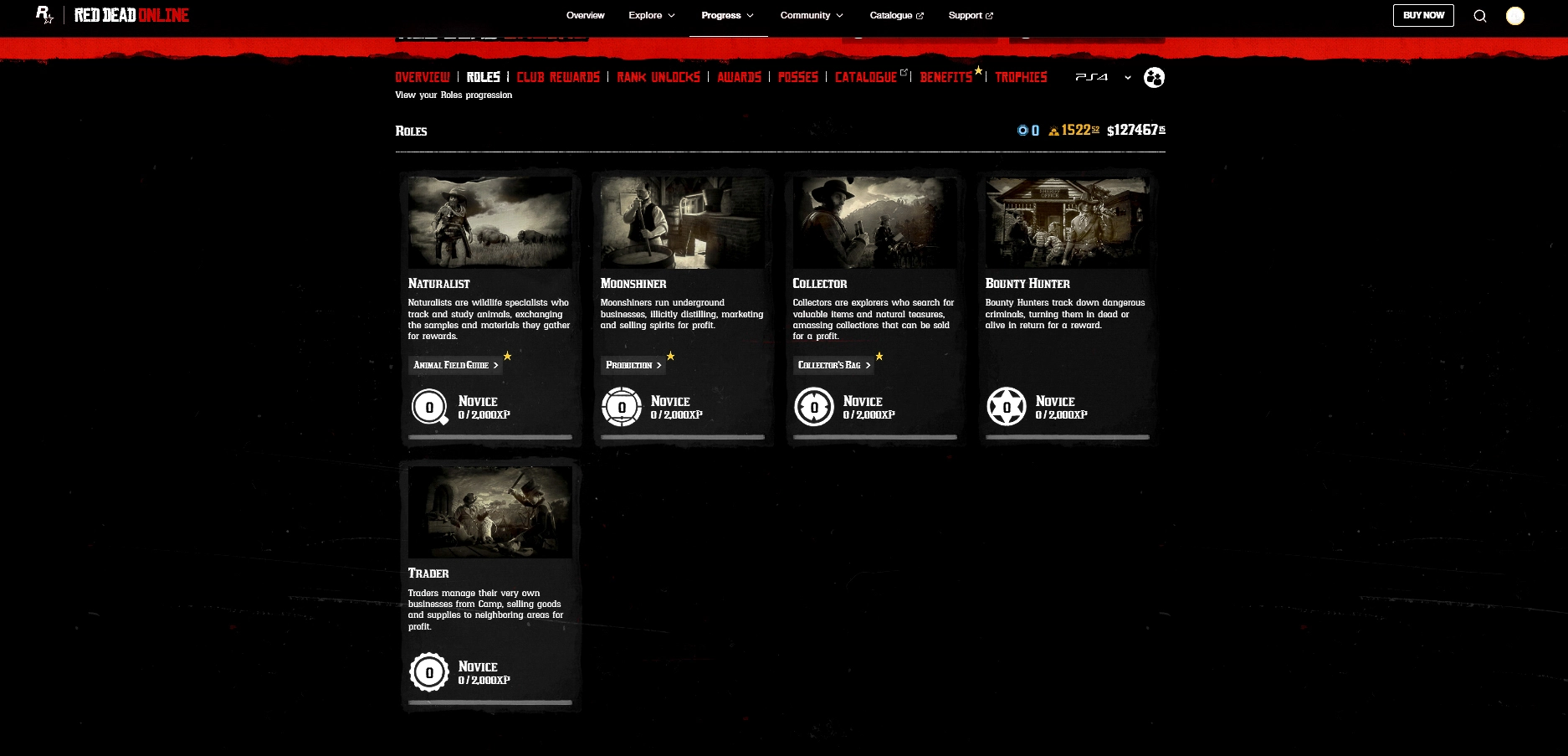Open the Bounty Hunter role image
The height and width of the screenshot is (756, 1568).
(1068, 223)
